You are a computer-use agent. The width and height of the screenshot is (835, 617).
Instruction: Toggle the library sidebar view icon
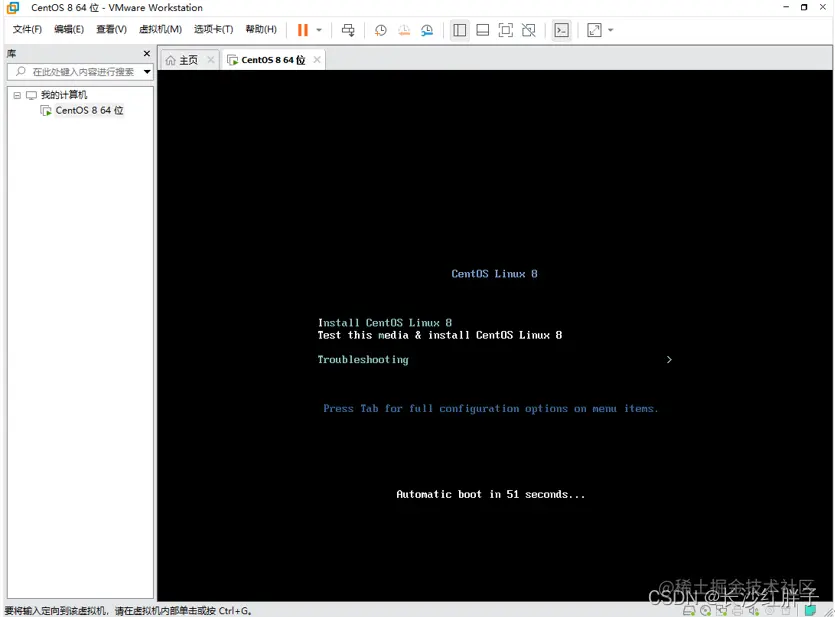(x=460, y=30)
